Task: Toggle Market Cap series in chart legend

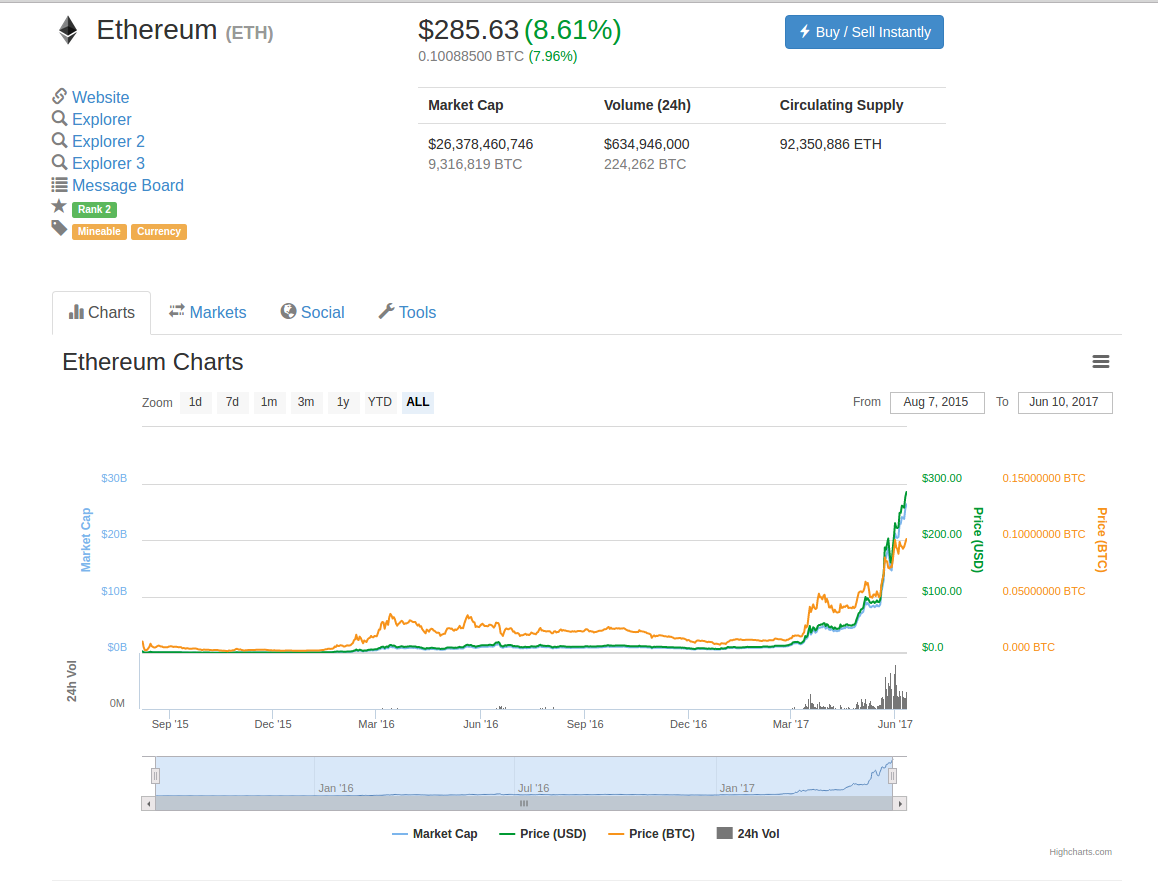Action: (x=435, y=834)
